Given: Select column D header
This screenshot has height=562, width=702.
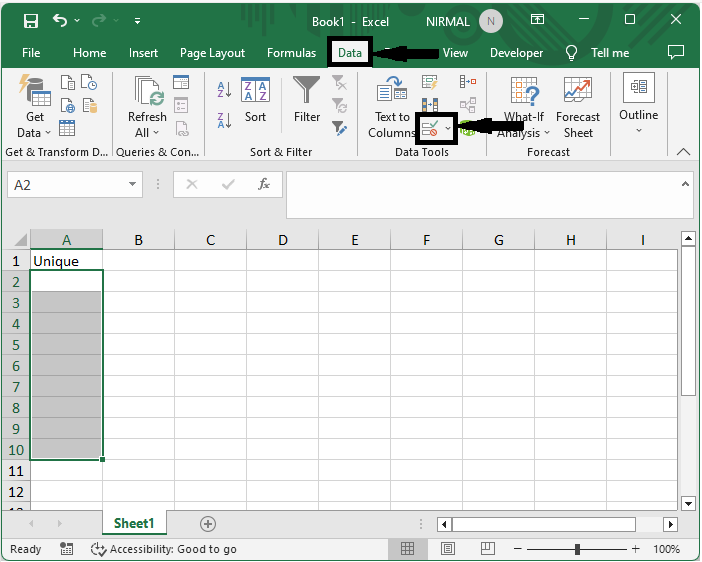Looking at the screenshot, I should [x=283, y=240].
